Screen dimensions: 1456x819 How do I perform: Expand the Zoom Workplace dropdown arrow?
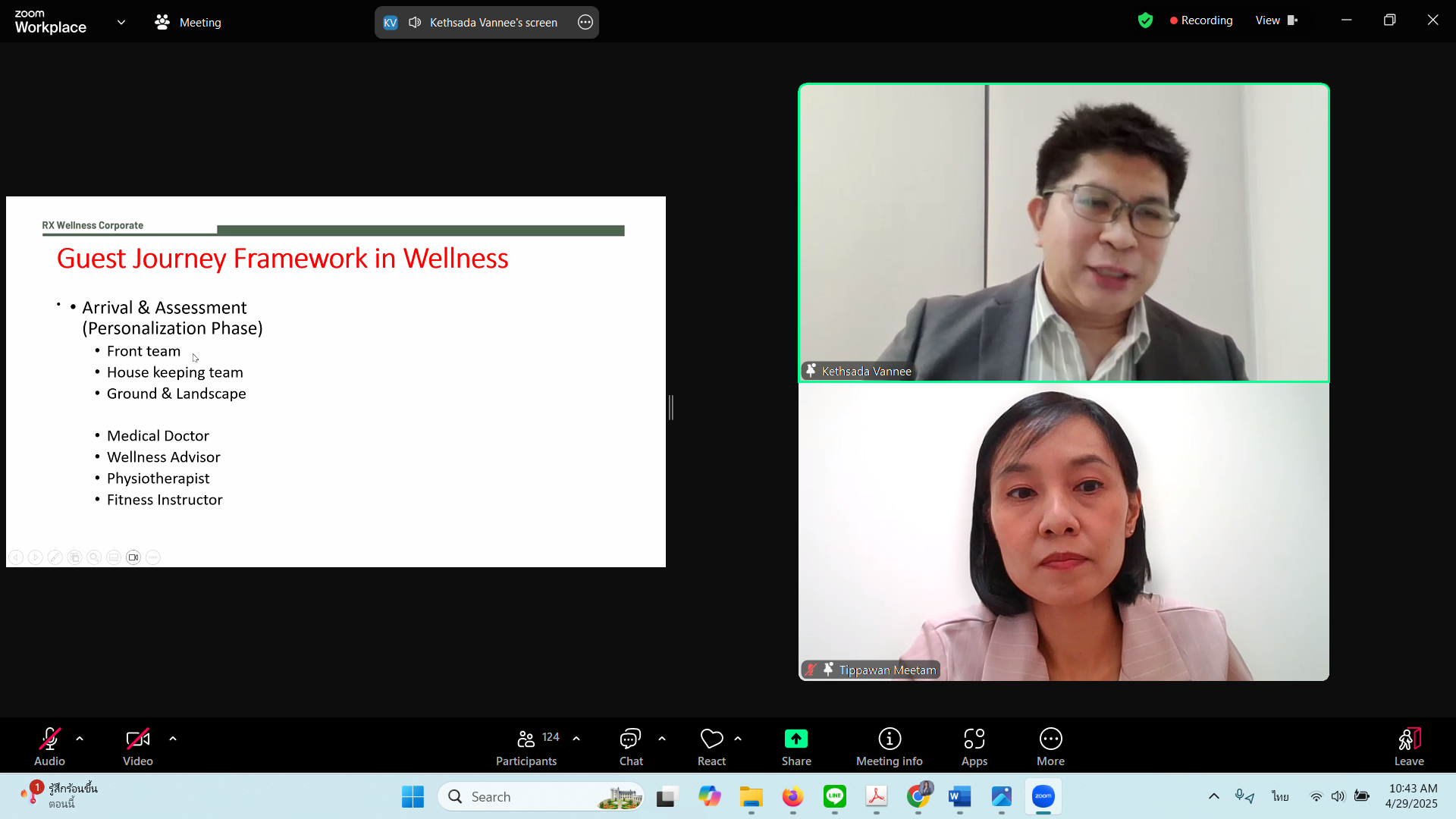tap(121, 23)
